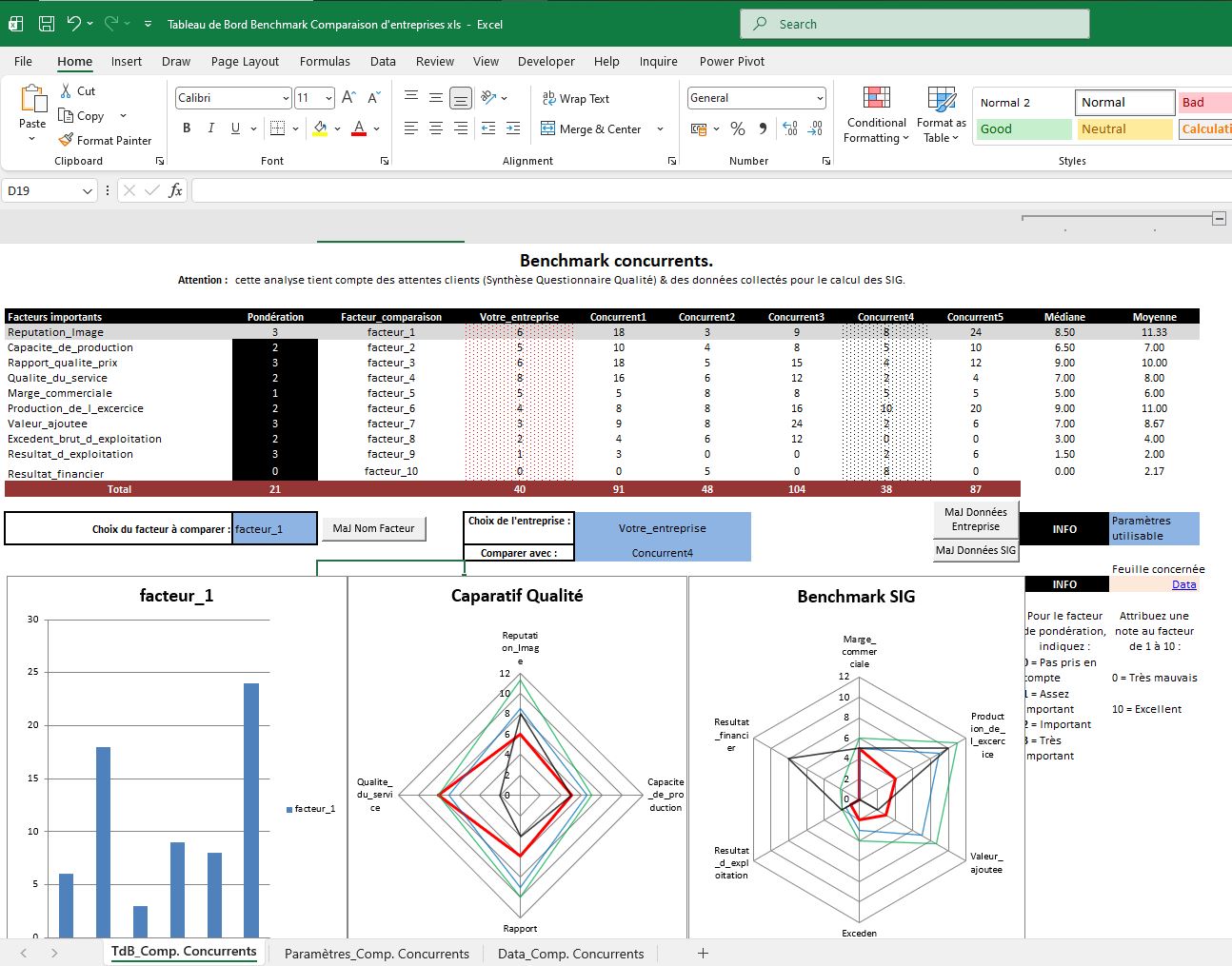This screenshot has height=966, width=1232.
Task: Click Merge & Center
Action: tap(591, 128)
